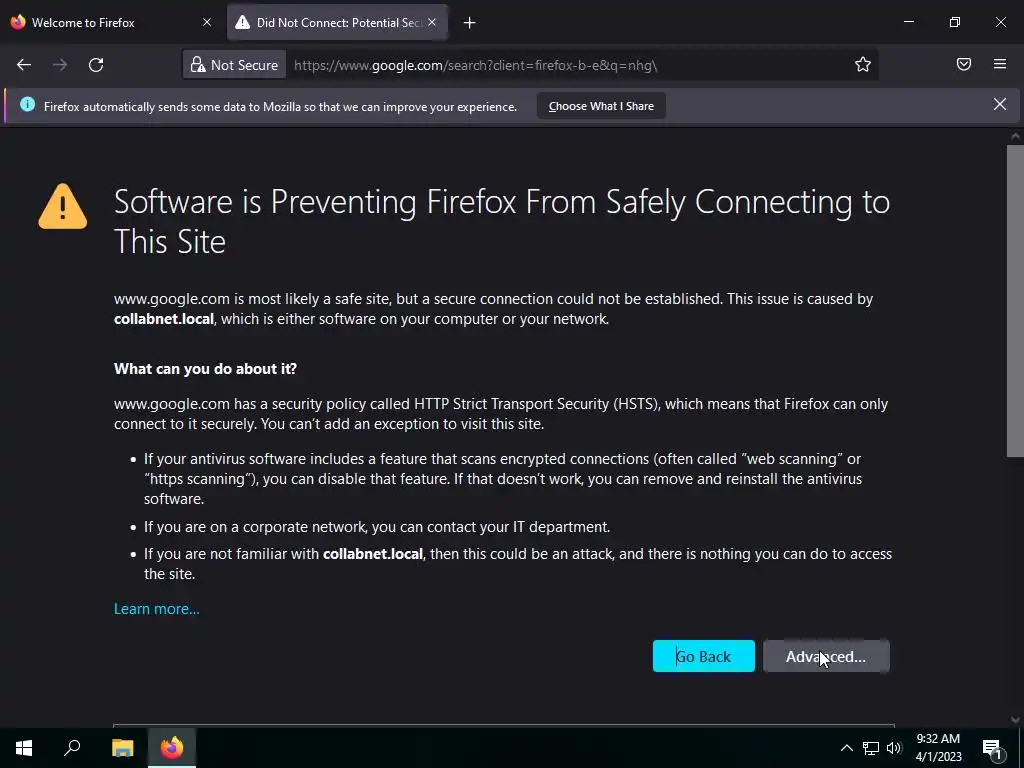Viewport: 1024px width, 768px height.
Task: Click the scrollbar up arrow
Action: (x=1015, y=136)
